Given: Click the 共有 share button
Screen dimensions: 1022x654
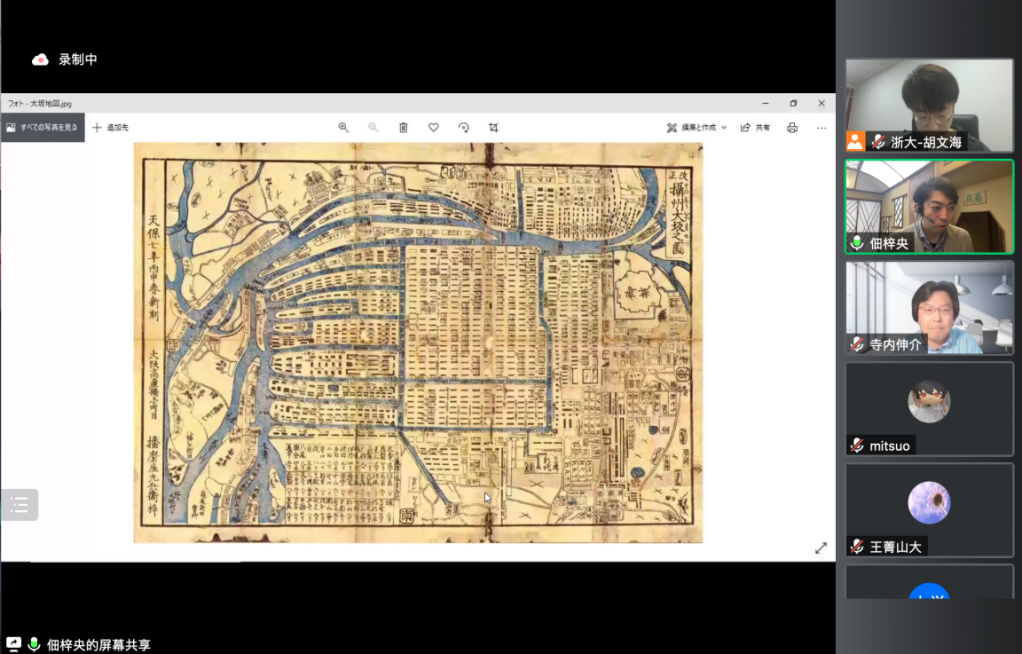Looking at the screenshot, I should 755,127.
